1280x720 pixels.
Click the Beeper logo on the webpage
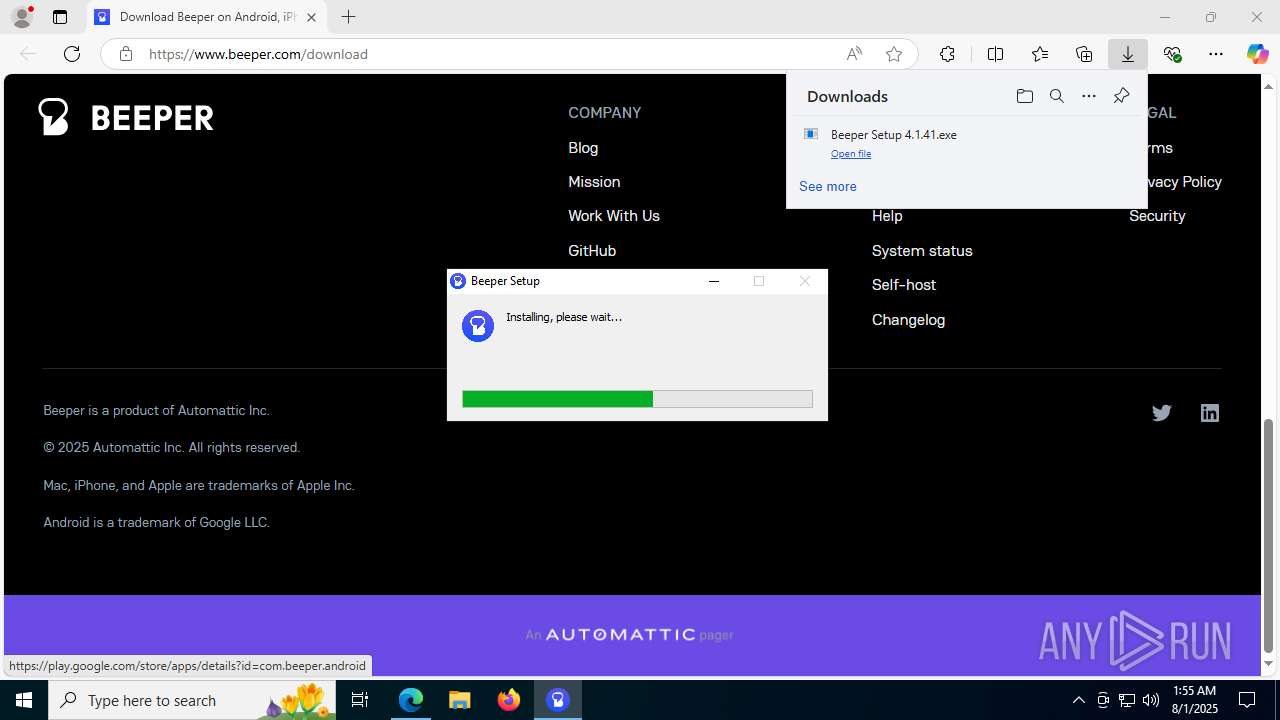point(126,117)
